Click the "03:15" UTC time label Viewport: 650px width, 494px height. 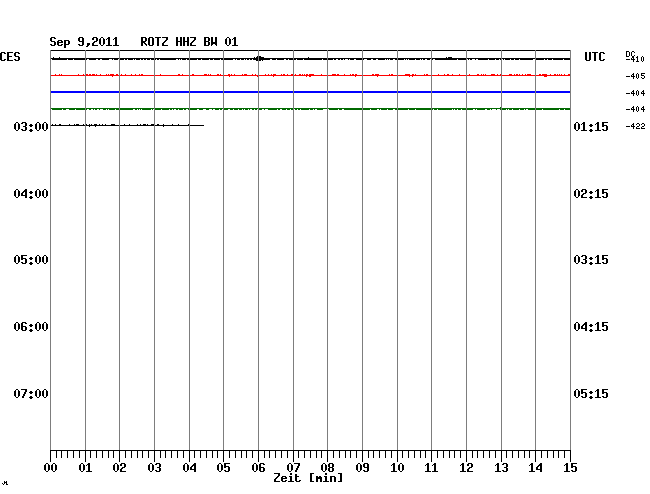click(591, 260)
